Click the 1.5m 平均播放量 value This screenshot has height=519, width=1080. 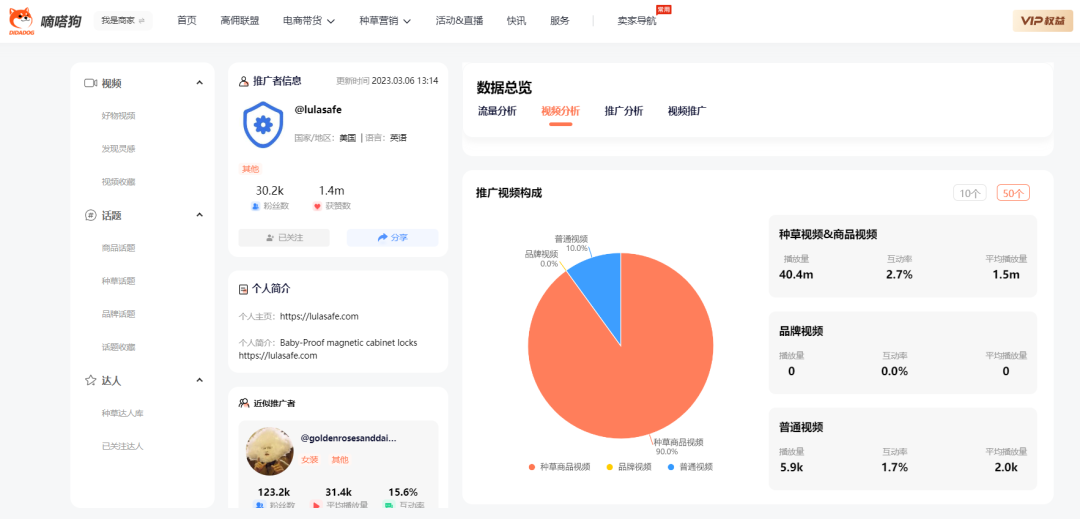1006,275
